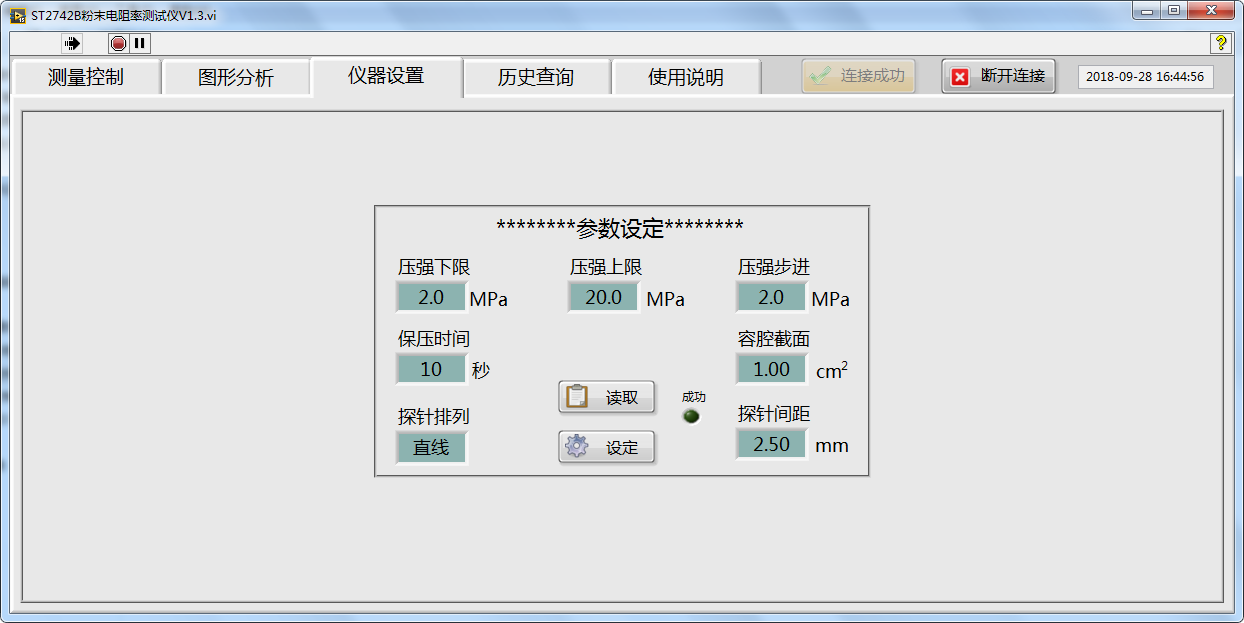The height and width of the screenshot is (623, 1244).
Task: Click the gear icon on 设定 button
Action: [x=577, y=447]
